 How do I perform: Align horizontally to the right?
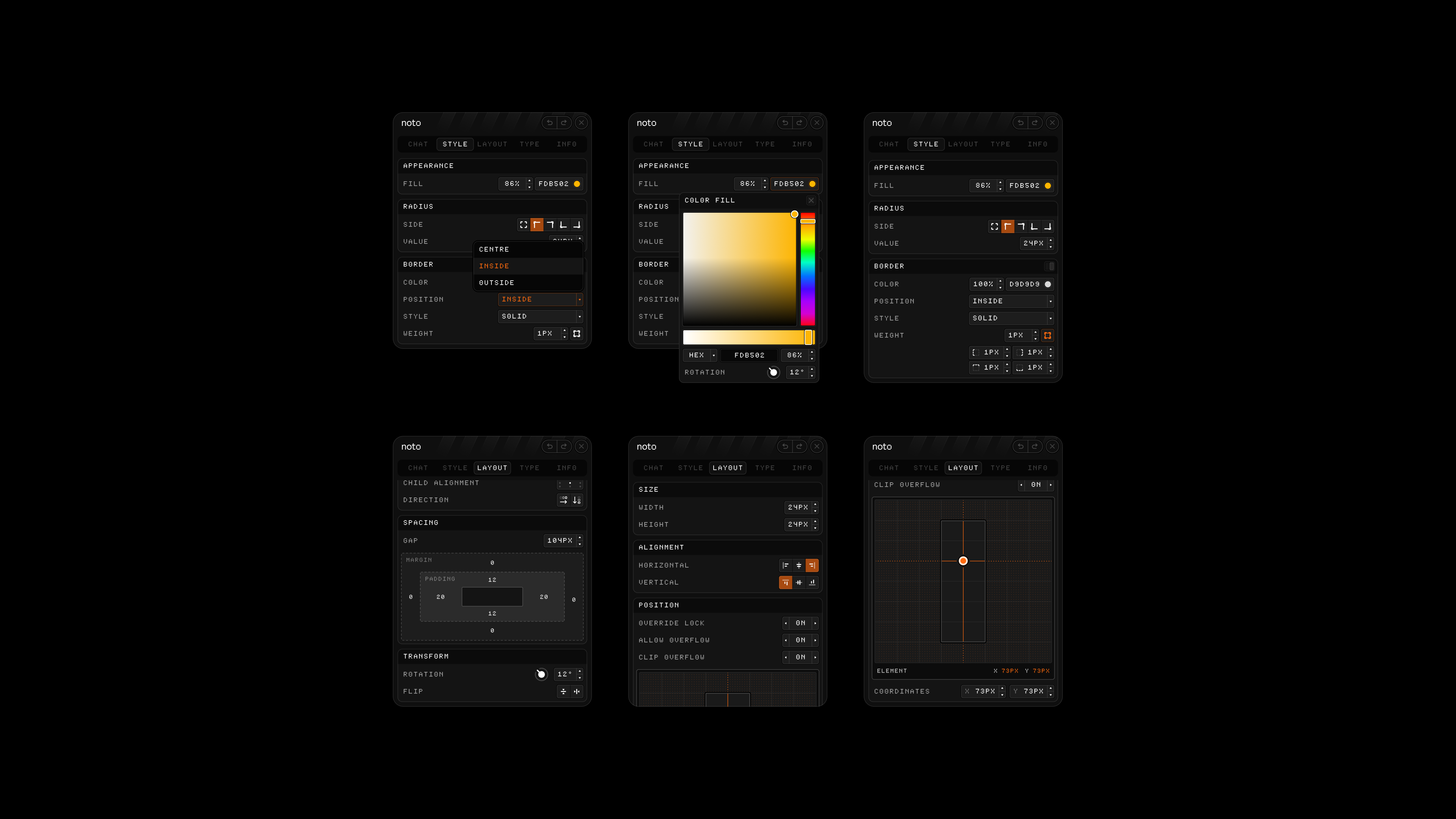point(812,565)
